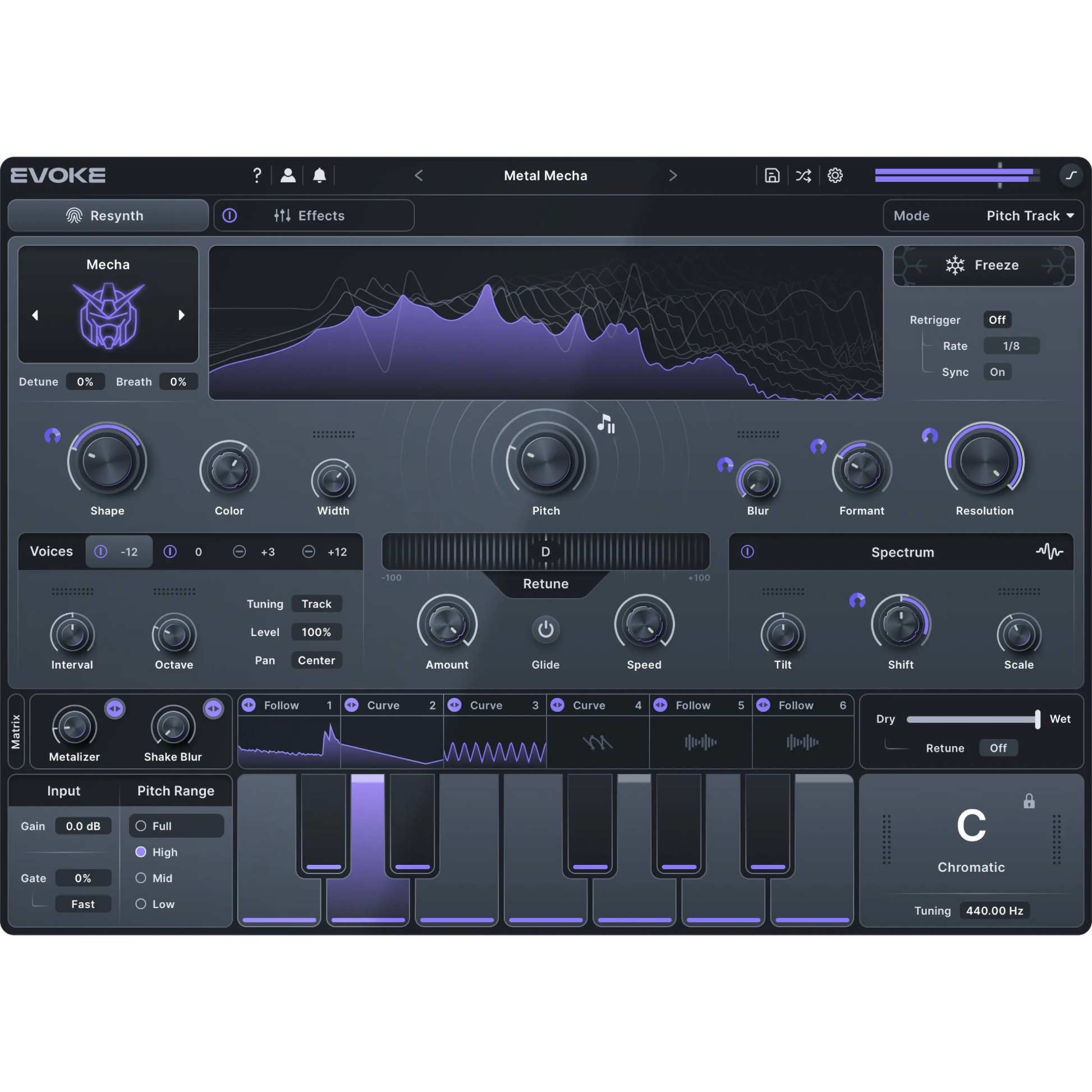The image size is (1092, 1092).
Task: Open the settings gear icon
Action: pos(836,175)
